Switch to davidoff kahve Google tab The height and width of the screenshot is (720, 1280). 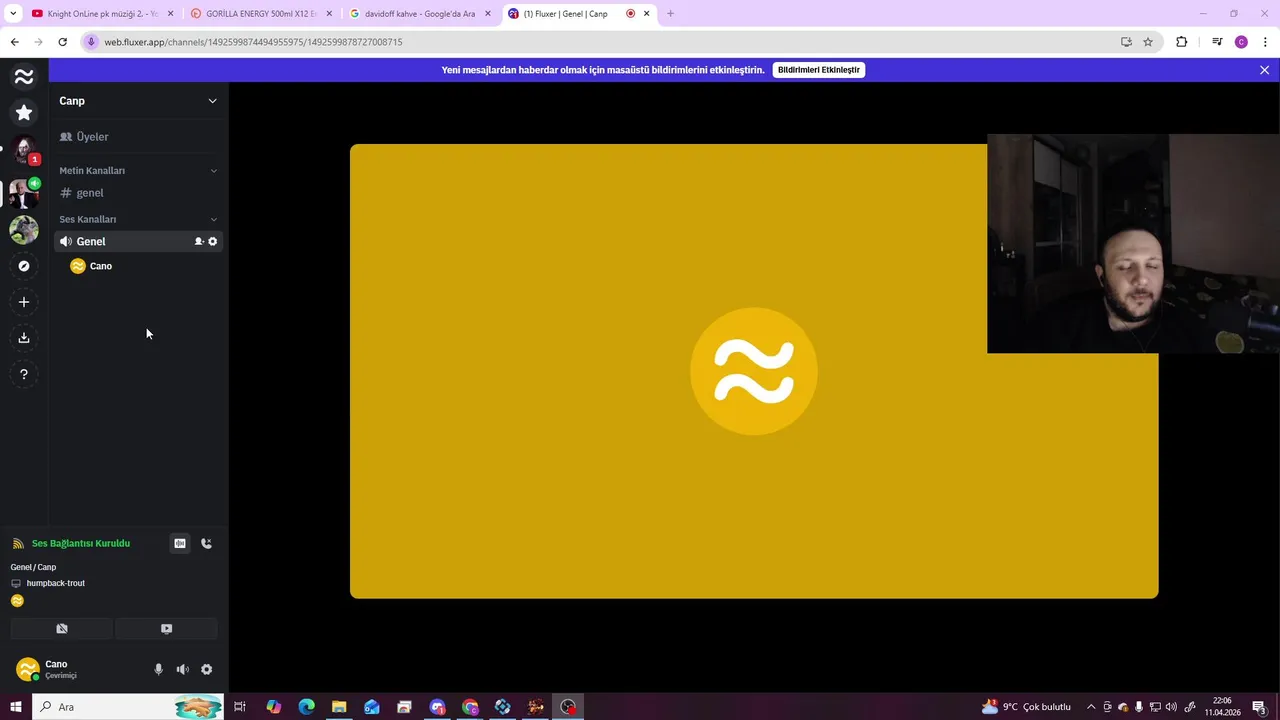[x=420, y=14]
